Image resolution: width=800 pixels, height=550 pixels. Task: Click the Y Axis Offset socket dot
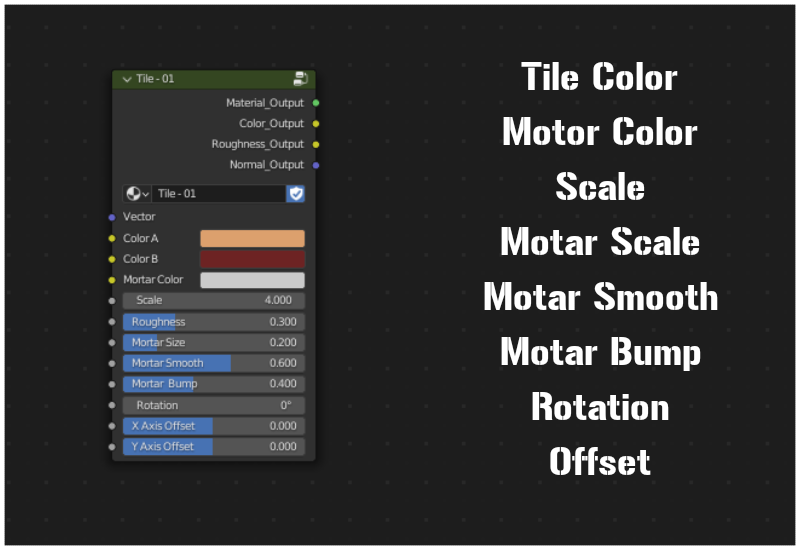point(112,447)
